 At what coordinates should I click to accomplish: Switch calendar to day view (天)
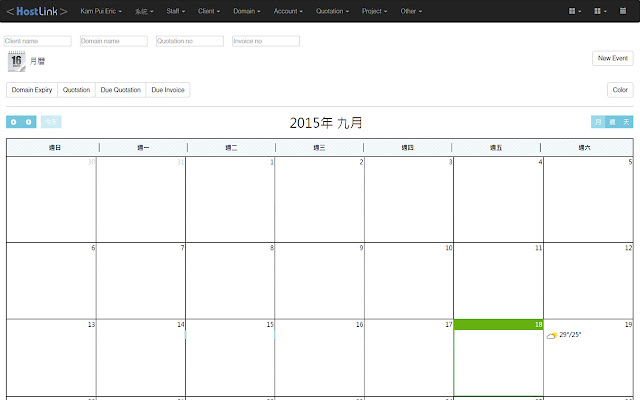point(626,122)
